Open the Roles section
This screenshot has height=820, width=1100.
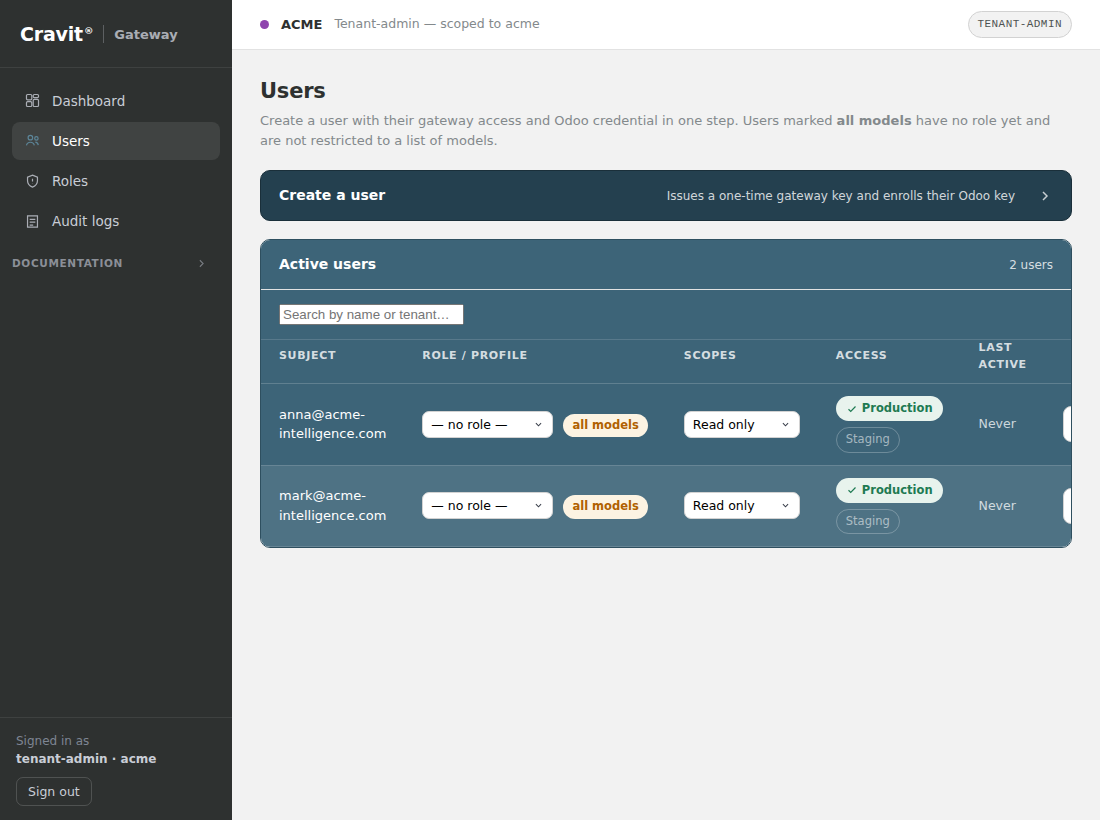(116, 181)
